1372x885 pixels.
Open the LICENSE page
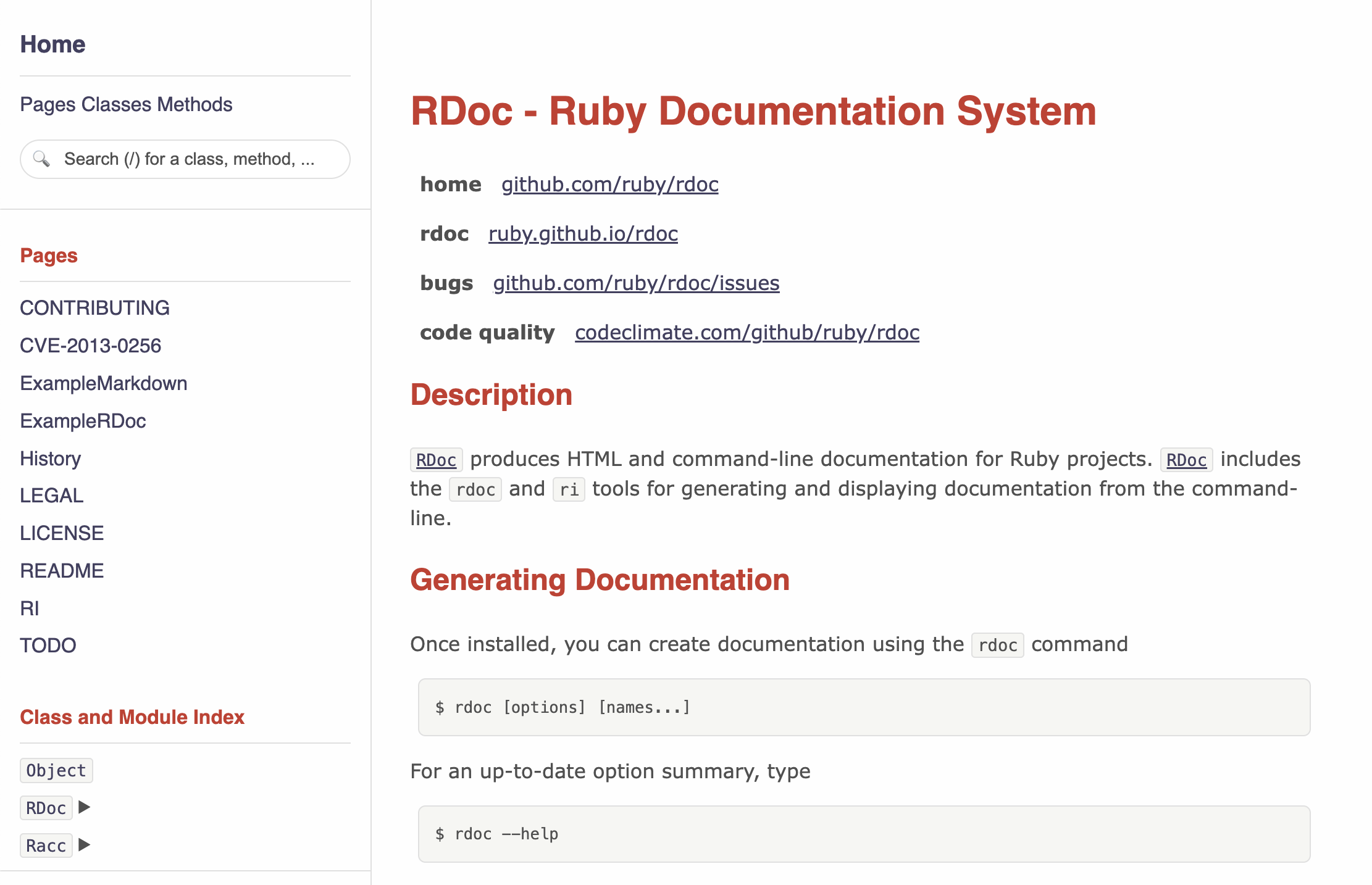pos(62,533)
